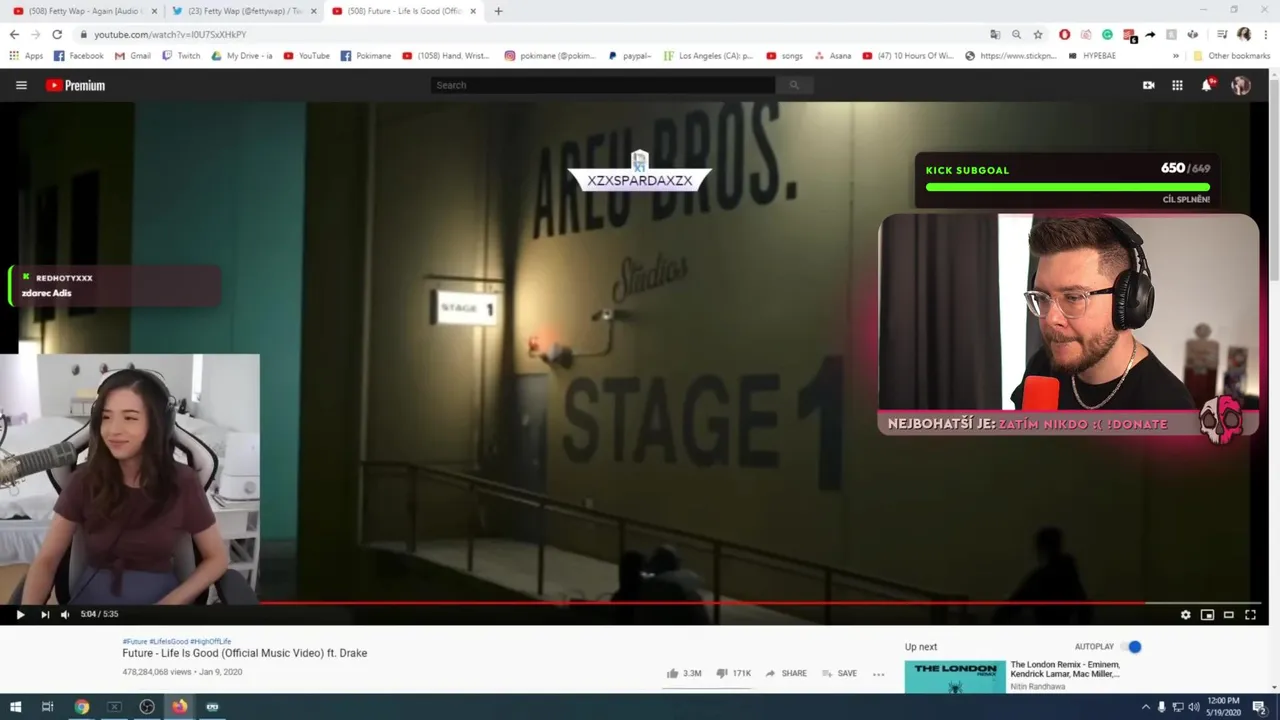The height and width of the screenshot is (720, 1280).
Task: Open the YouTube hamburger guide menu
Action: pos(21,85)
